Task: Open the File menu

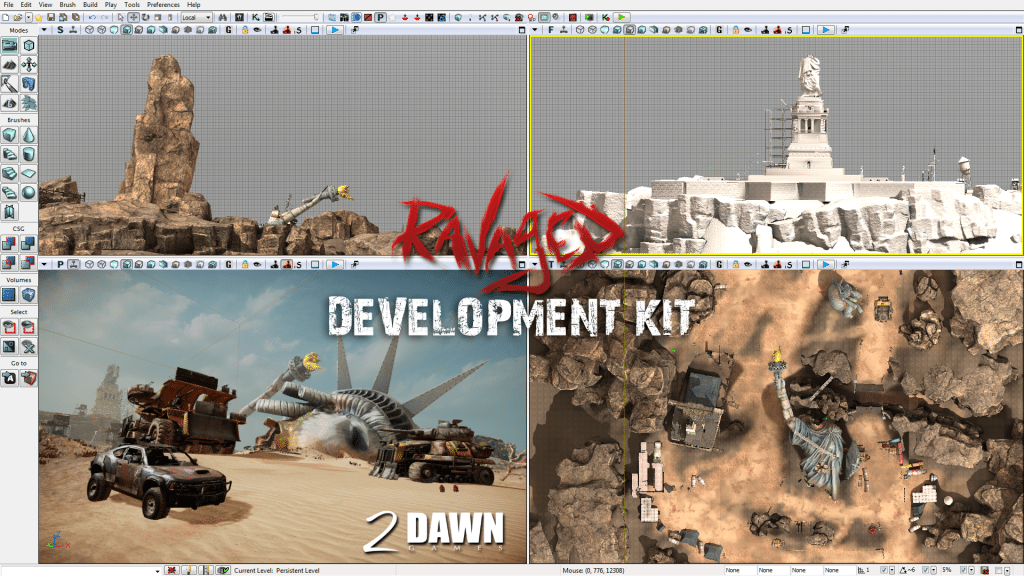Action: tap(8, 5)
